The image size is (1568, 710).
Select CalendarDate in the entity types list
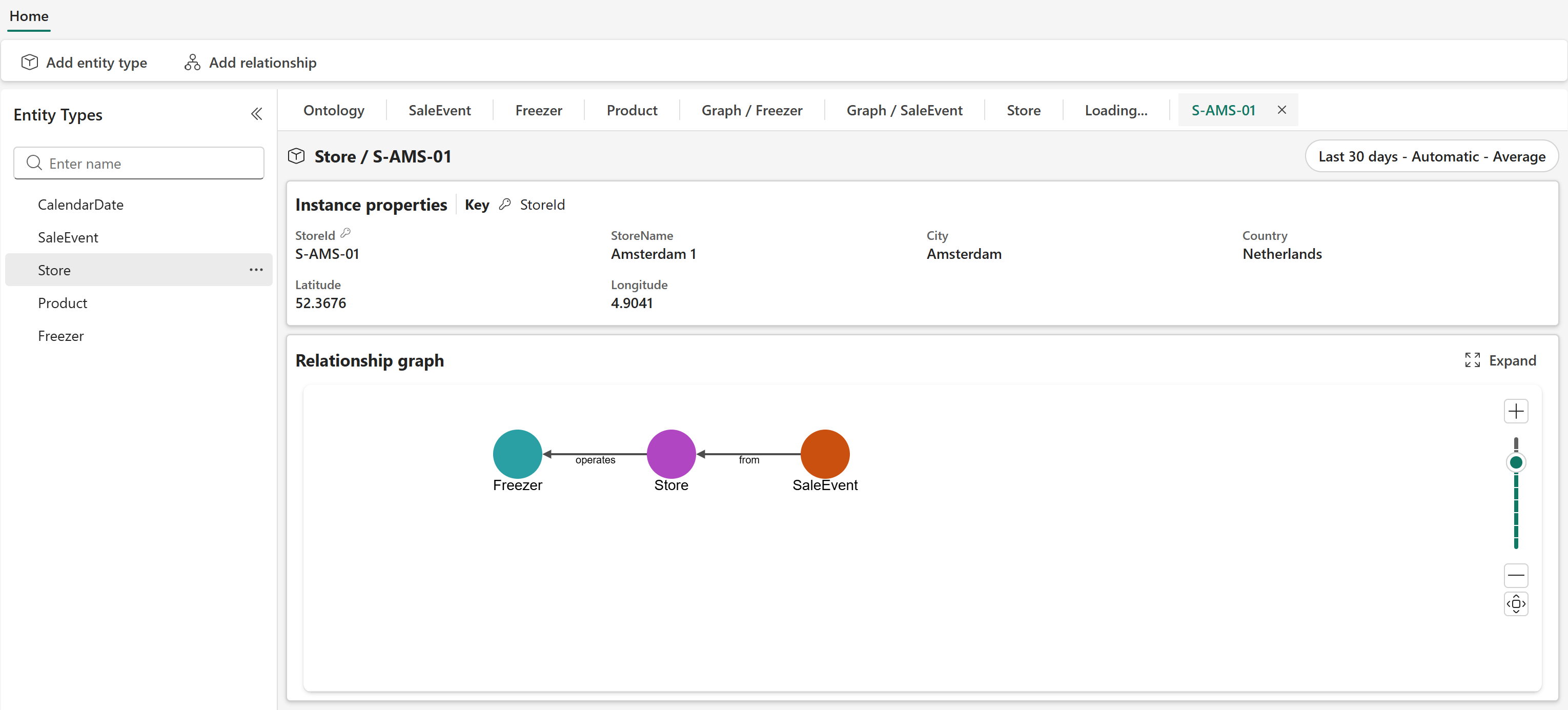coord(80,205)
